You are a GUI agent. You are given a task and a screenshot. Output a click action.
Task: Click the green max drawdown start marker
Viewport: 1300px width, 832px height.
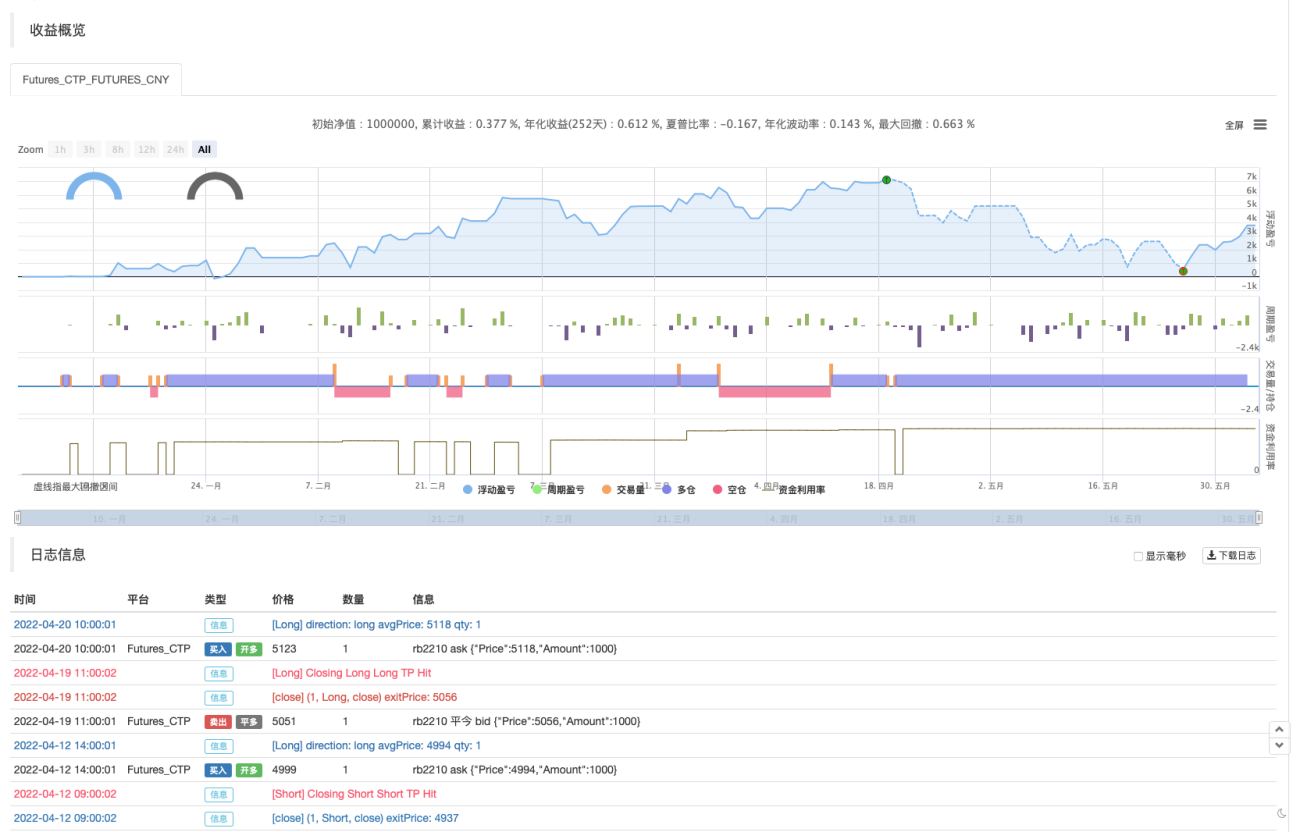click(886, 180)
